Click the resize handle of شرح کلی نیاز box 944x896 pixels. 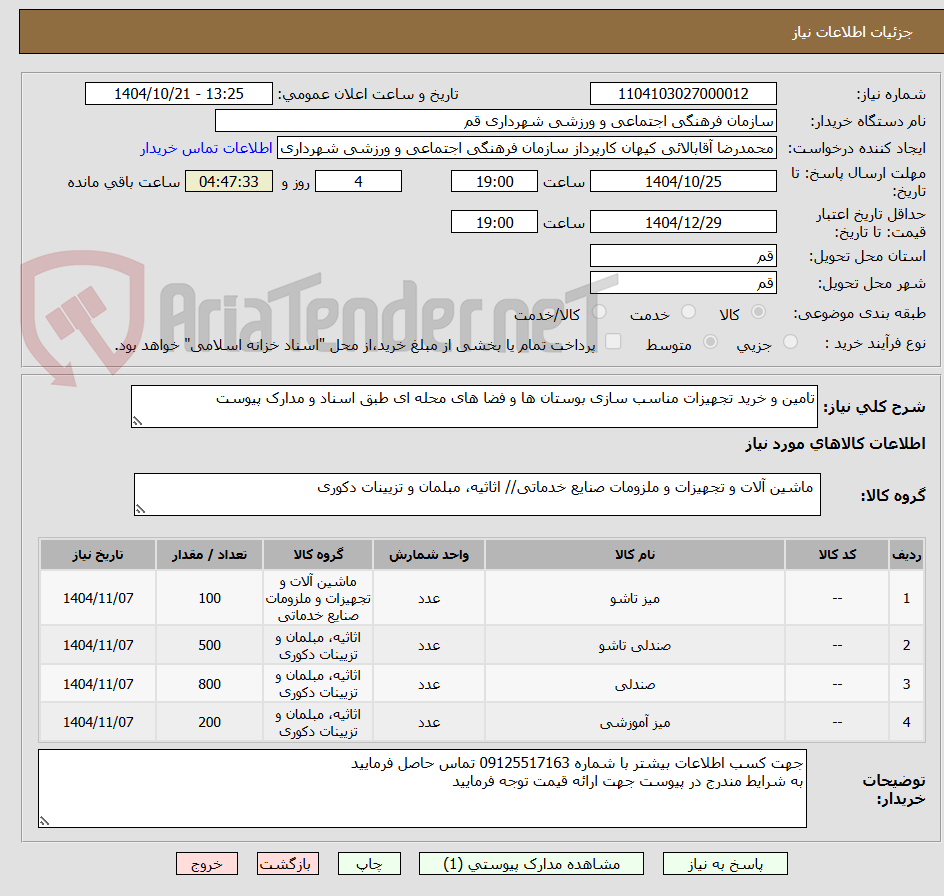point(137,422)
